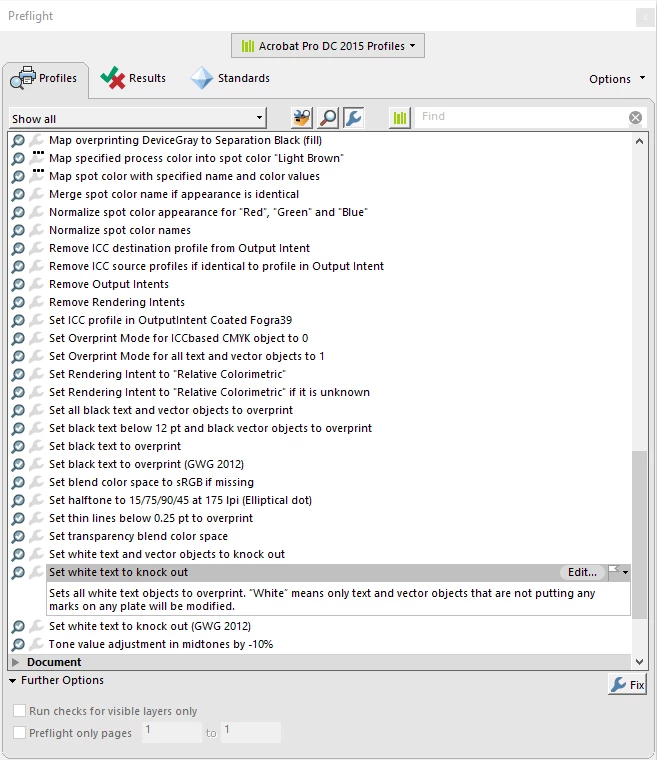
Task: Click magnifier icon beside Set Overprint Mode for ICCbased CMYK
Action: (18, 338)
